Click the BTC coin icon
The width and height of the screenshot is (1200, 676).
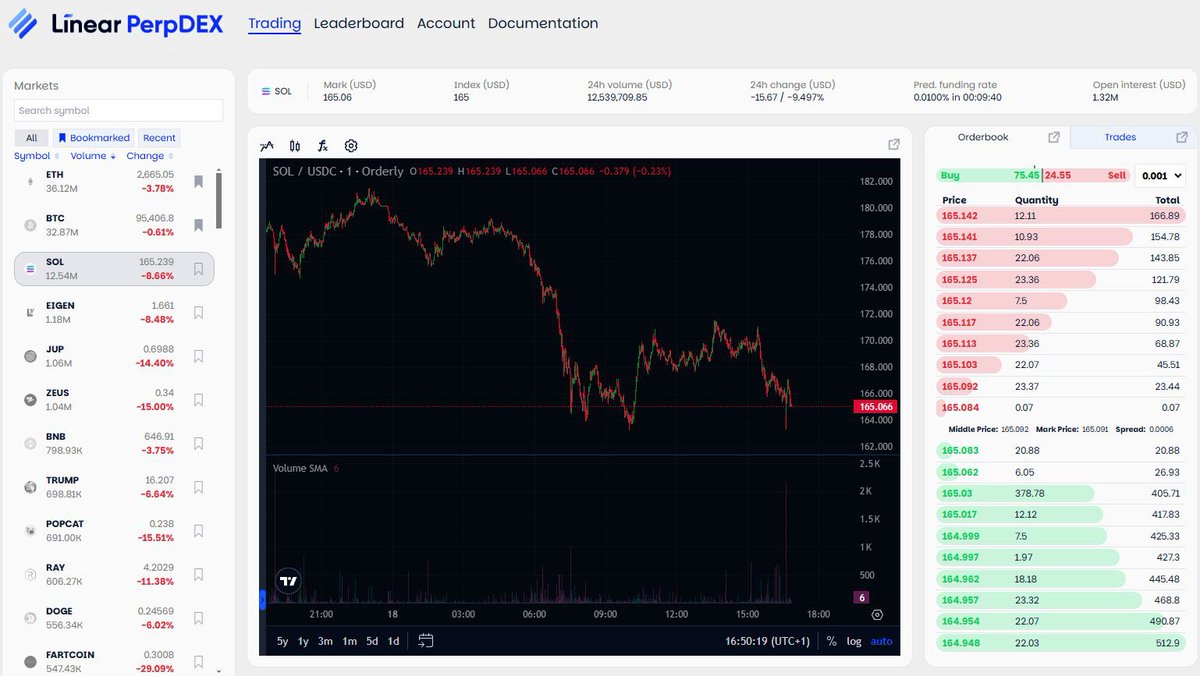pos(30,225)
